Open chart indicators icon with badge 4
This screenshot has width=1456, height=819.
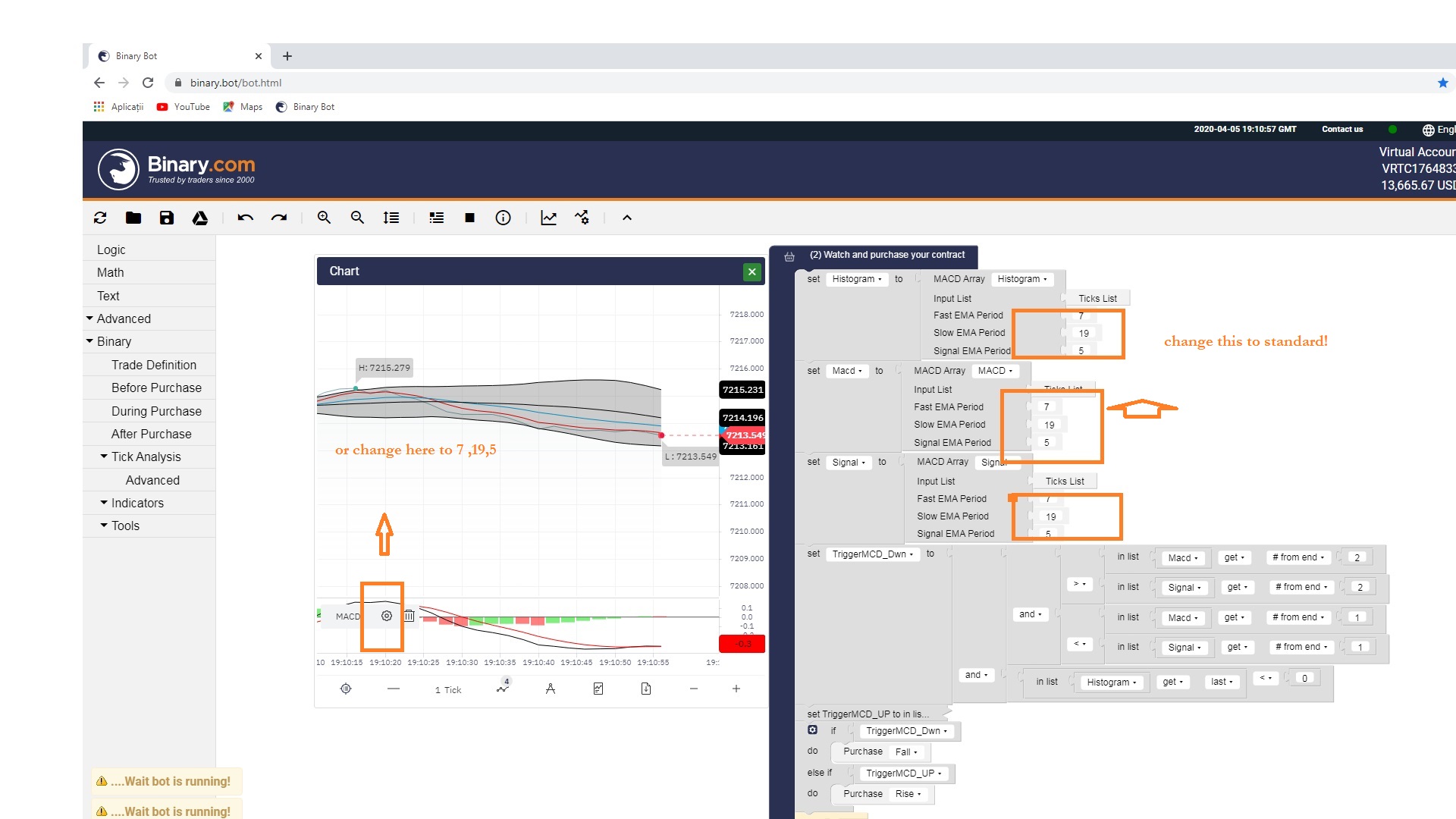tap(503, 689)
